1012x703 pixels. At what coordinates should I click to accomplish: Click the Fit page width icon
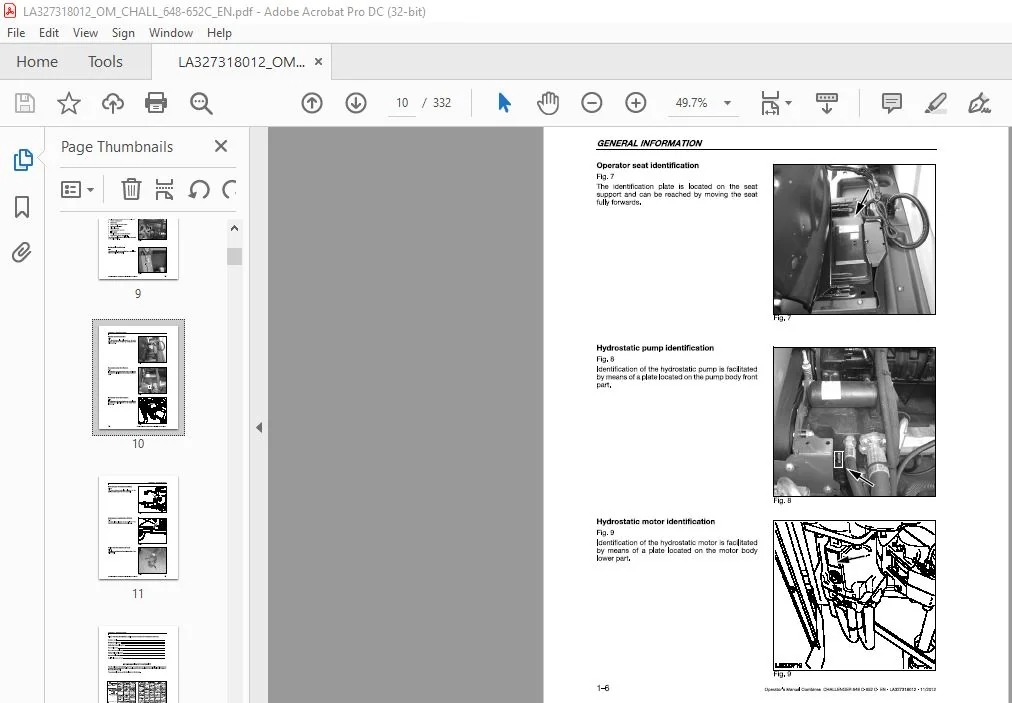pyautogui.click(x=771, y=103)
